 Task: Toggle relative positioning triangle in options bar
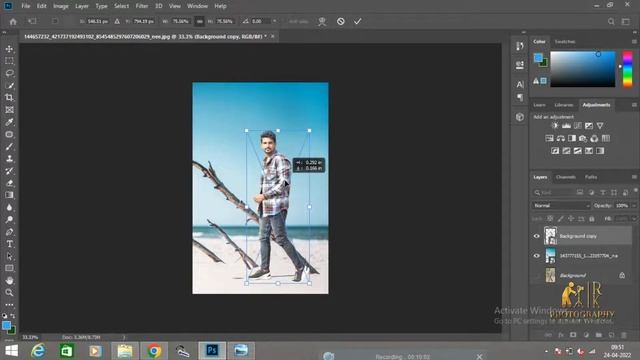117,21
